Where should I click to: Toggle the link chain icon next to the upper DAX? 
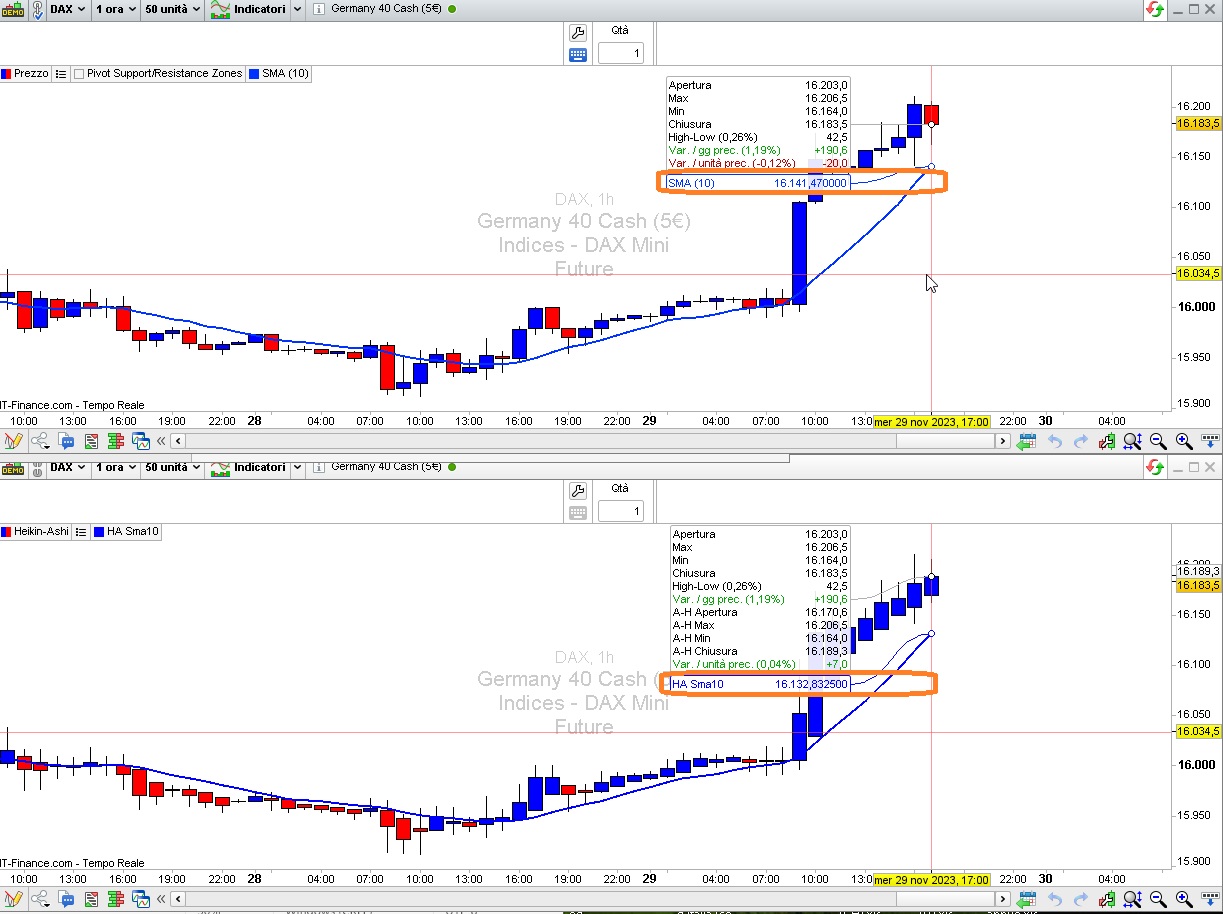(37, 9)
